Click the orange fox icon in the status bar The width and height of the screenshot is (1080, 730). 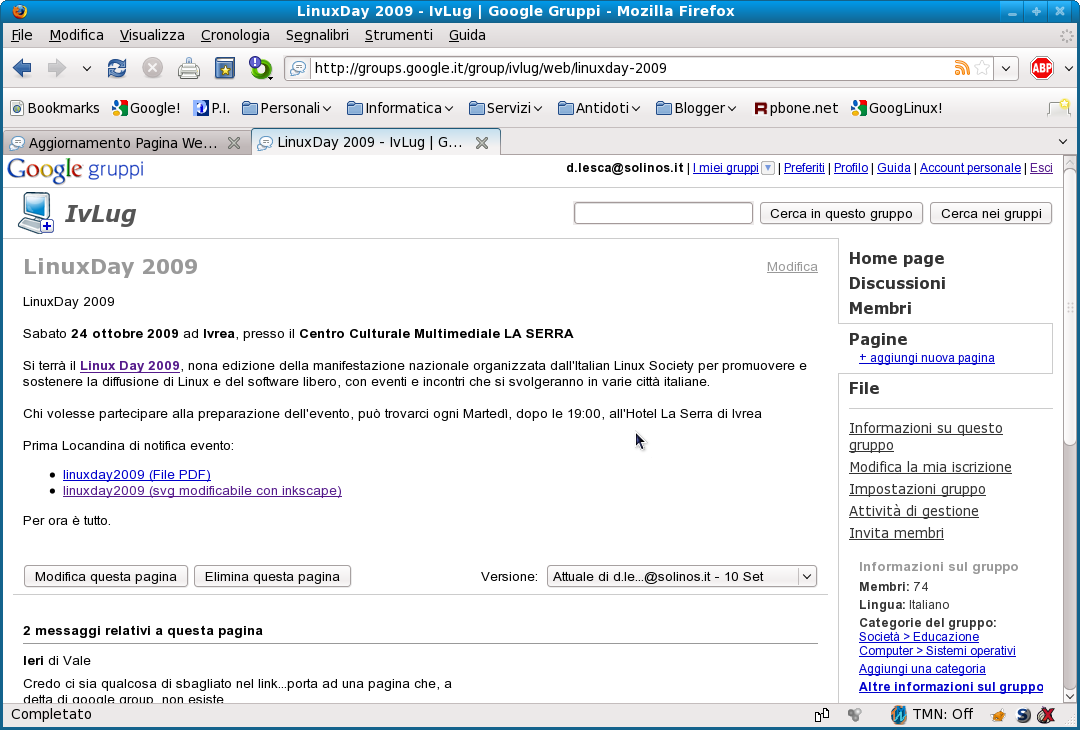pyautogui.click(x=997, y=715)
